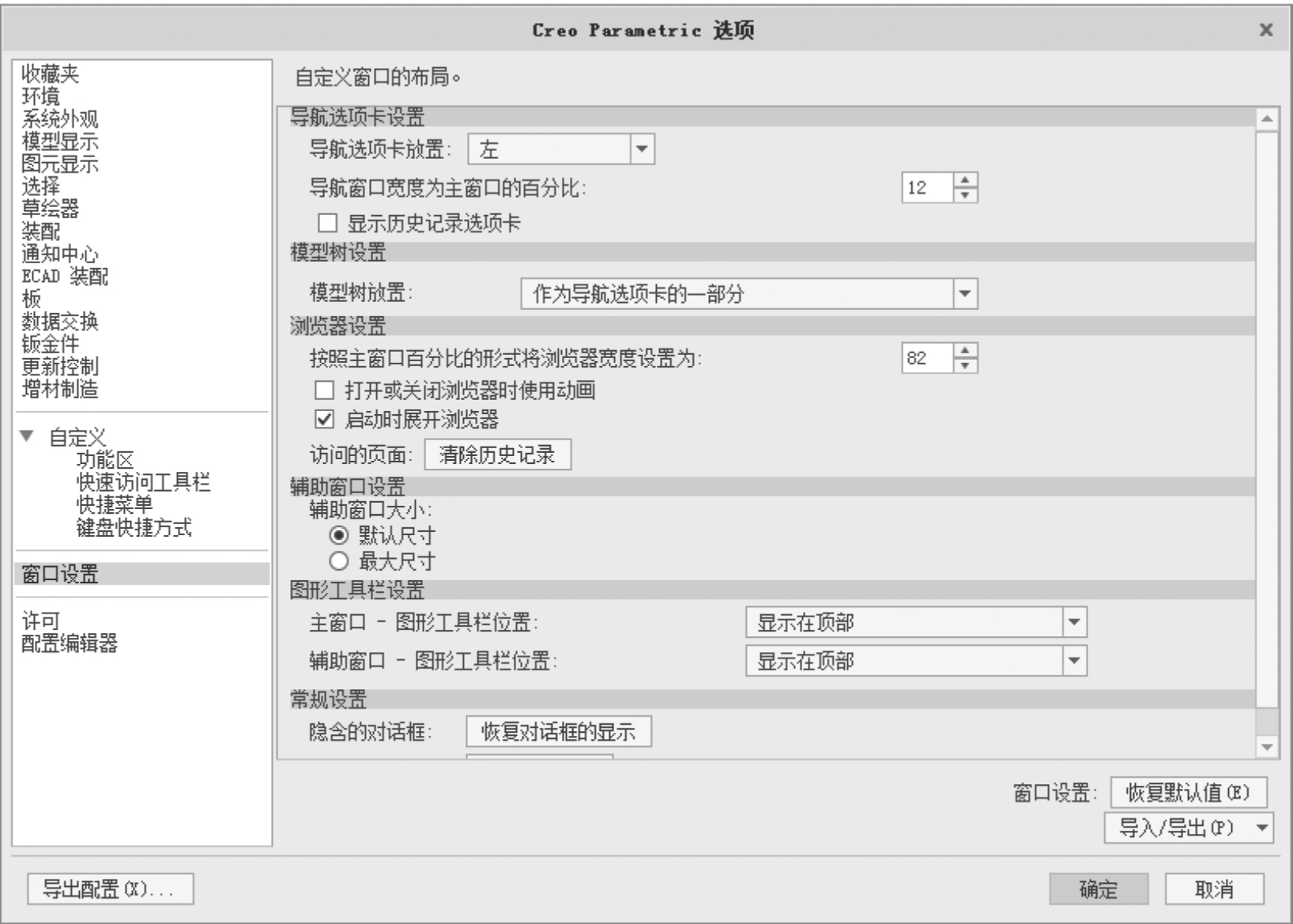The width and height of the screenshot is (1293, 924).
Task: Open 环境 category
Action: pos(40,96)
